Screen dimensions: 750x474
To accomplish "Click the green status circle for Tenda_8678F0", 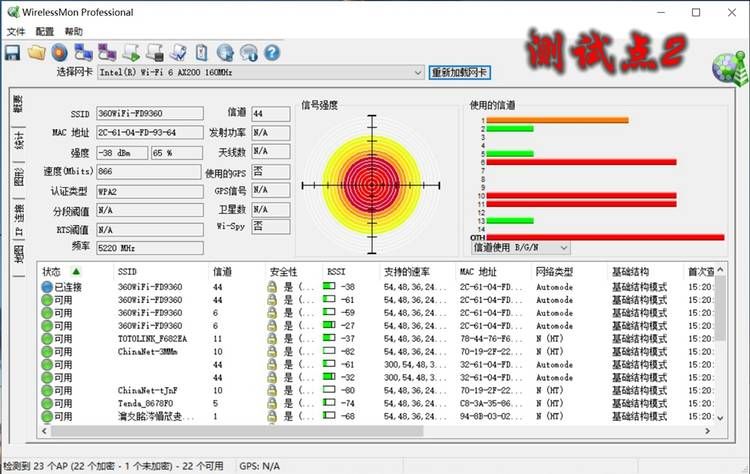I will coord(47,404).
